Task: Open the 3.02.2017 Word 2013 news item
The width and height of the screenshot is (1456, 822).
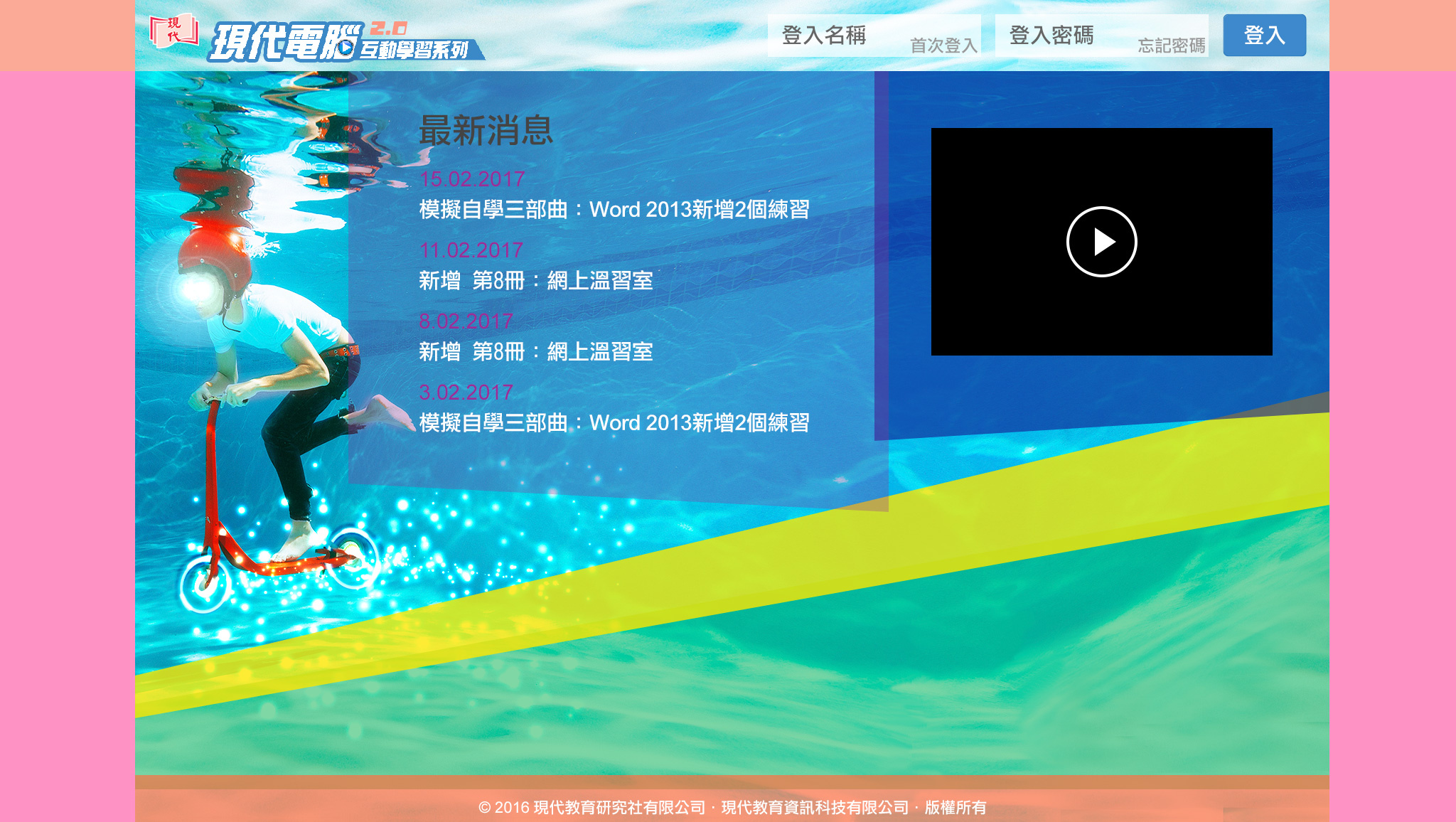Action: [614, 423]
